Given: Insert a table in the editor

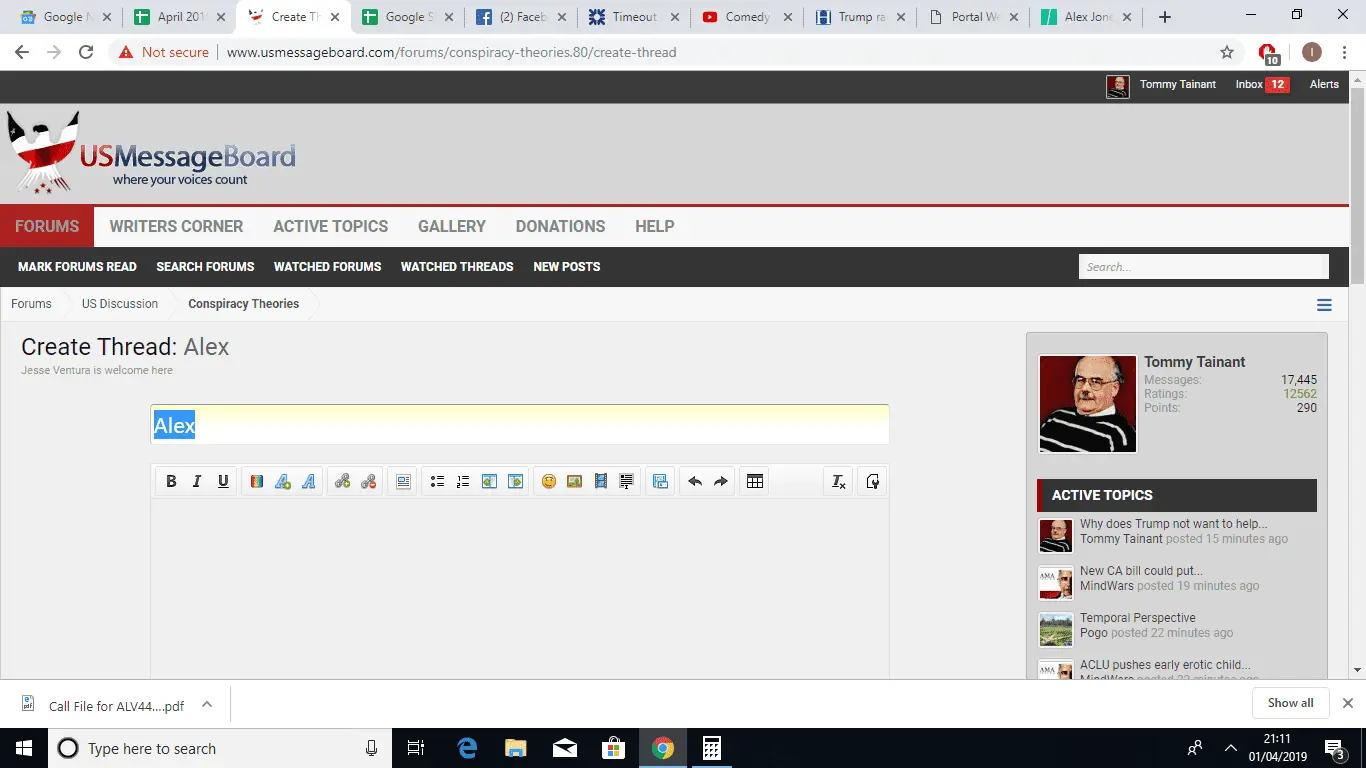Looking at the screenshot, I should 755,482.
